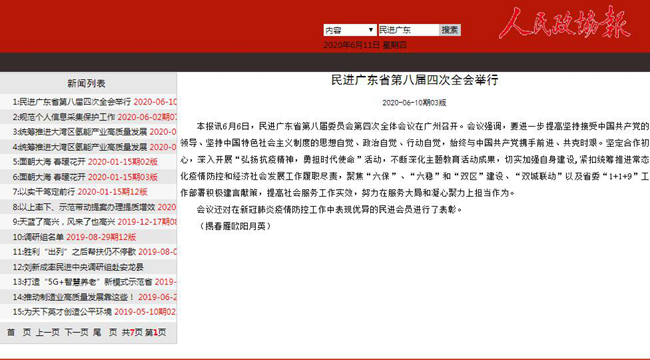Screen dimensions: 650x360
Task: Open the 内容 search type dropdown
Action: (x=350, y=30)
